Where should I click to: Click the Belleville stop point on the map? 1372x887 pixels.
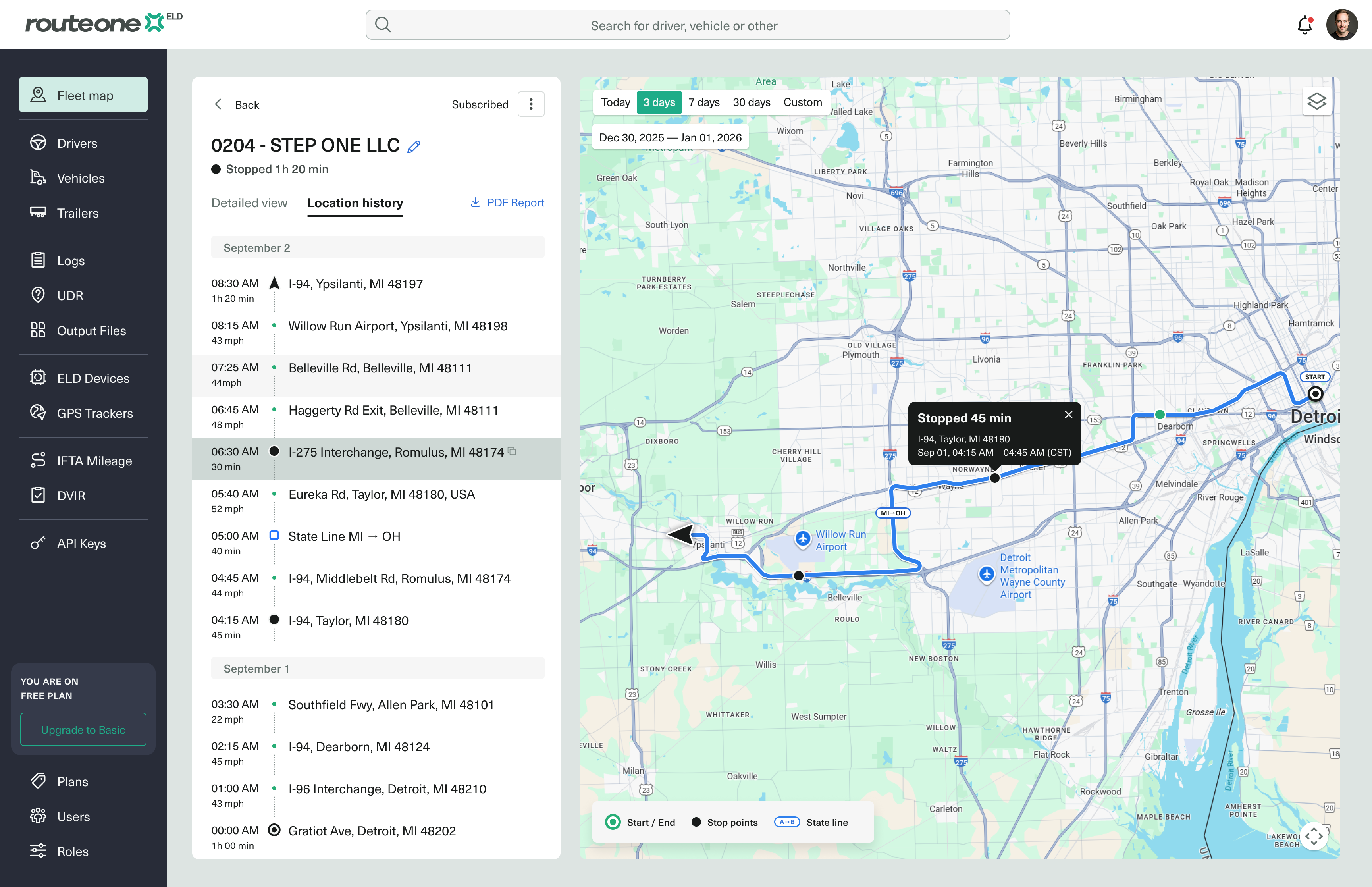[x=799, y=575]
